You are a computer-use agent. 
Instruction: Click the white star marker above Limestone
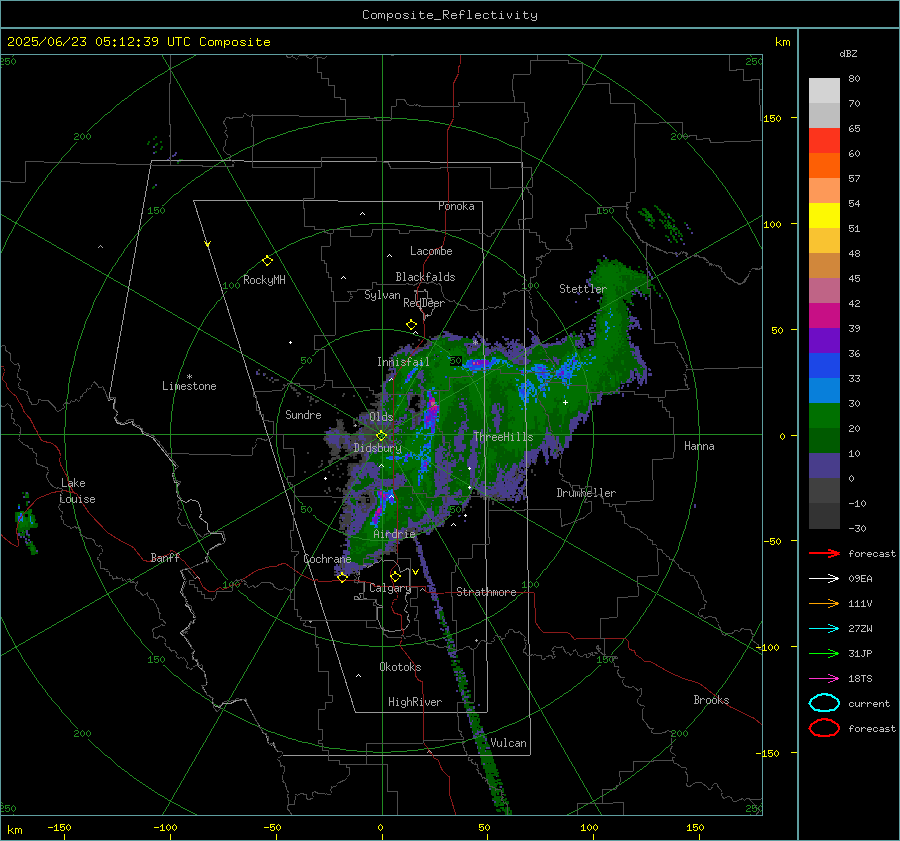189,377
